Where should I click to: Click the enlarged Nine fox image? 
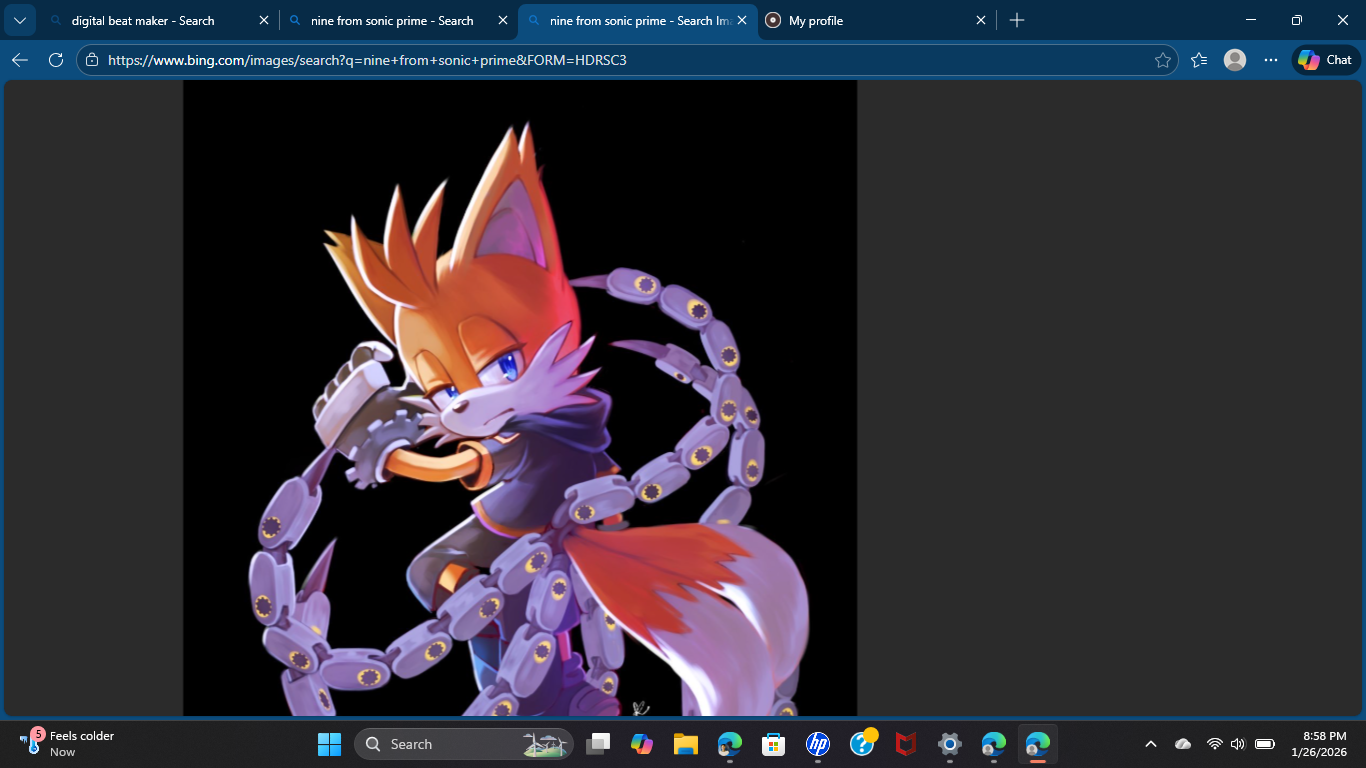point(520,400)
